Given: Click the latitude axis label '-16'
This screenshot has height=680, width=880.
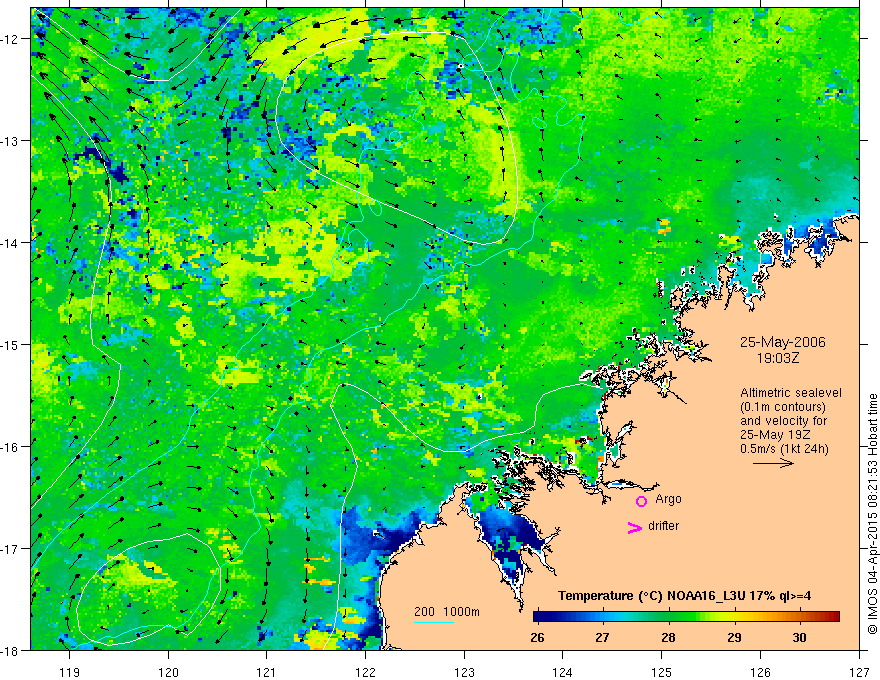Looking at the screenshot, I should pyautogui.click(x=10, y=447).
